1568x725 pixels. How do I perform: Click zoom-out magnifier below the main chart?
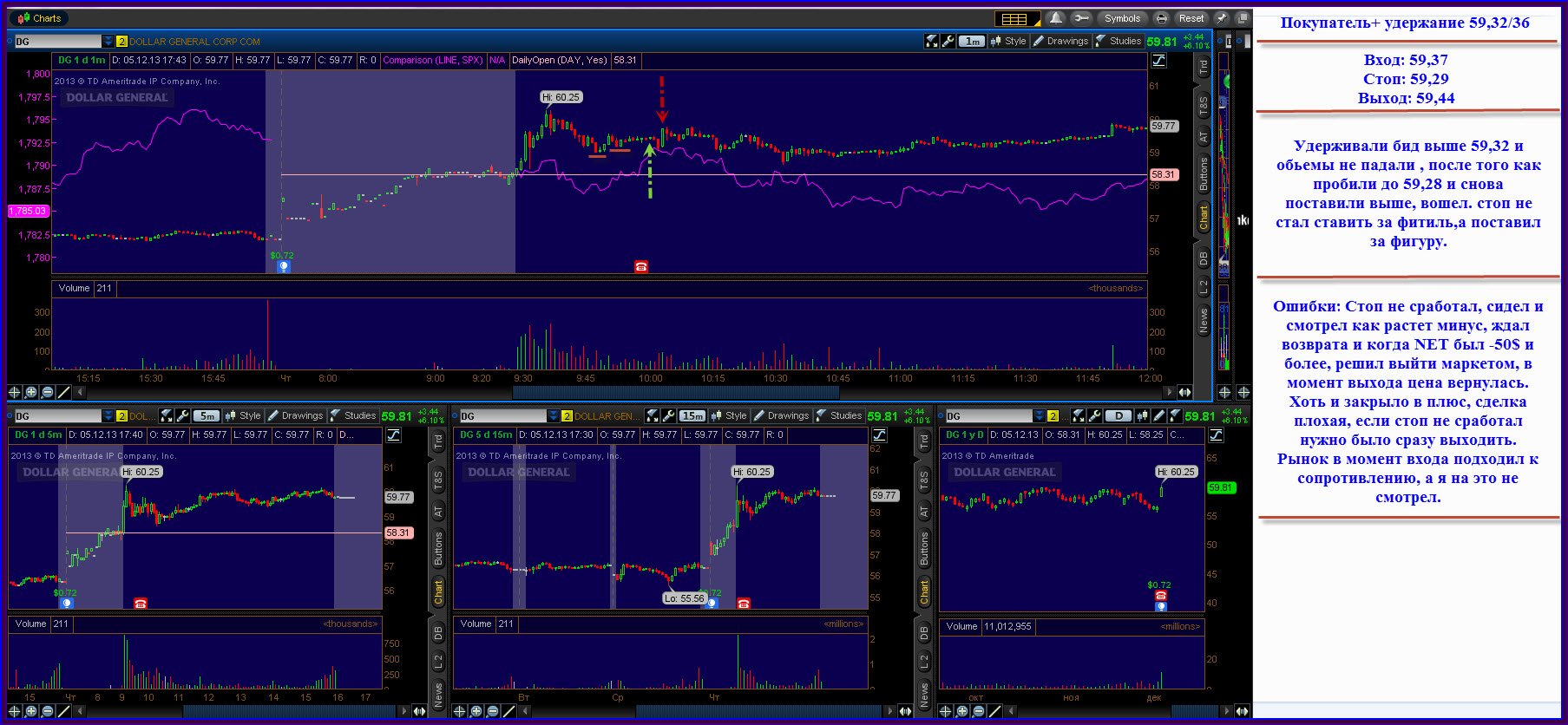click(48, 392)
